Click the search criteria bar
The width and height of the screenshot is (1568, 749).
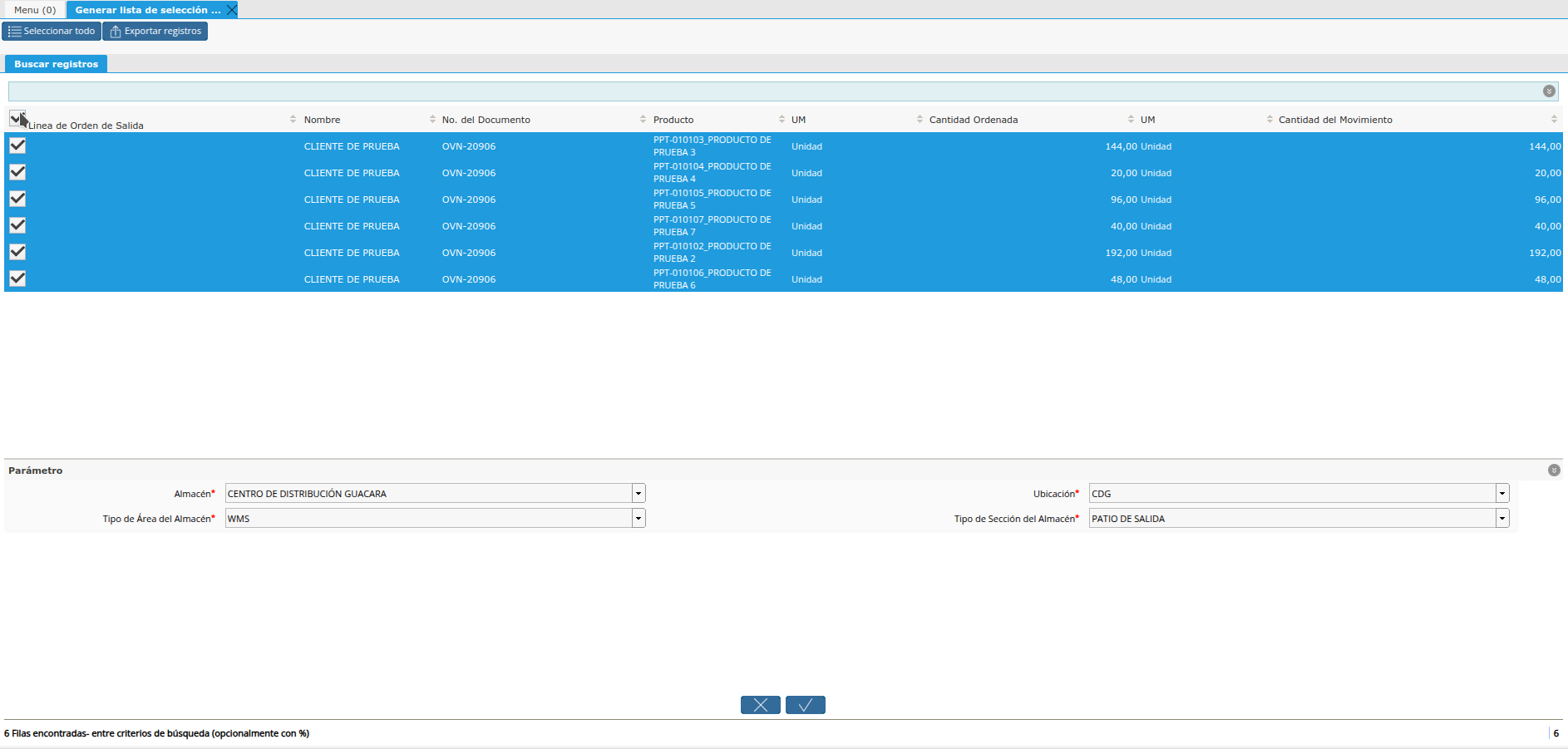pyautogui.click(x=783, y=91)
